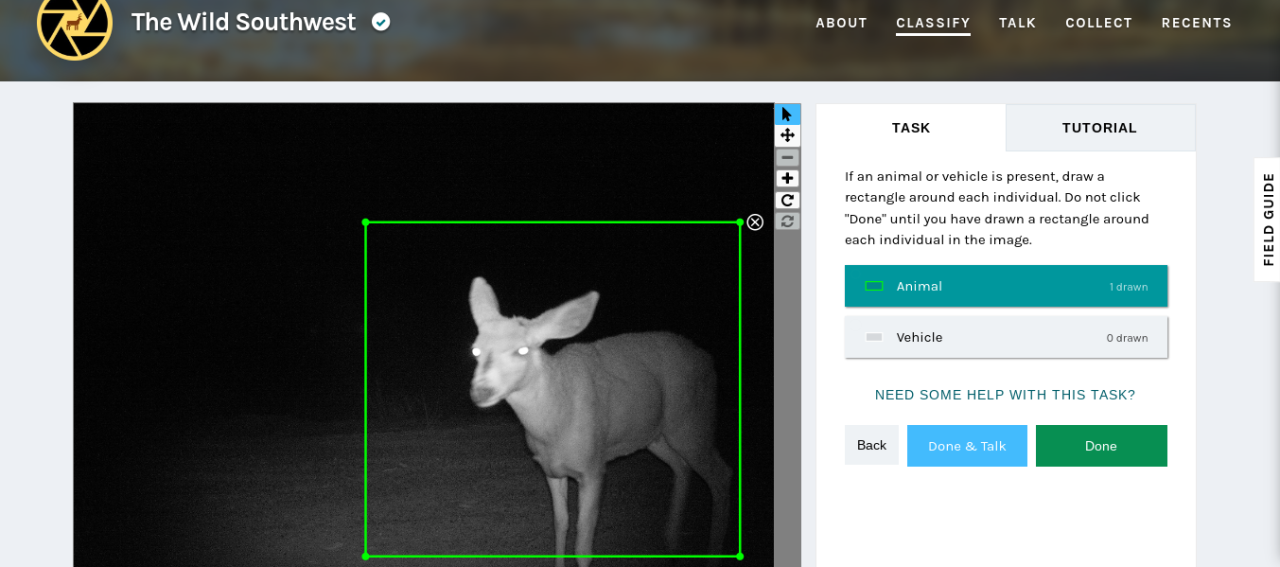
Task: Click the Back button
Action: [872, 445]
